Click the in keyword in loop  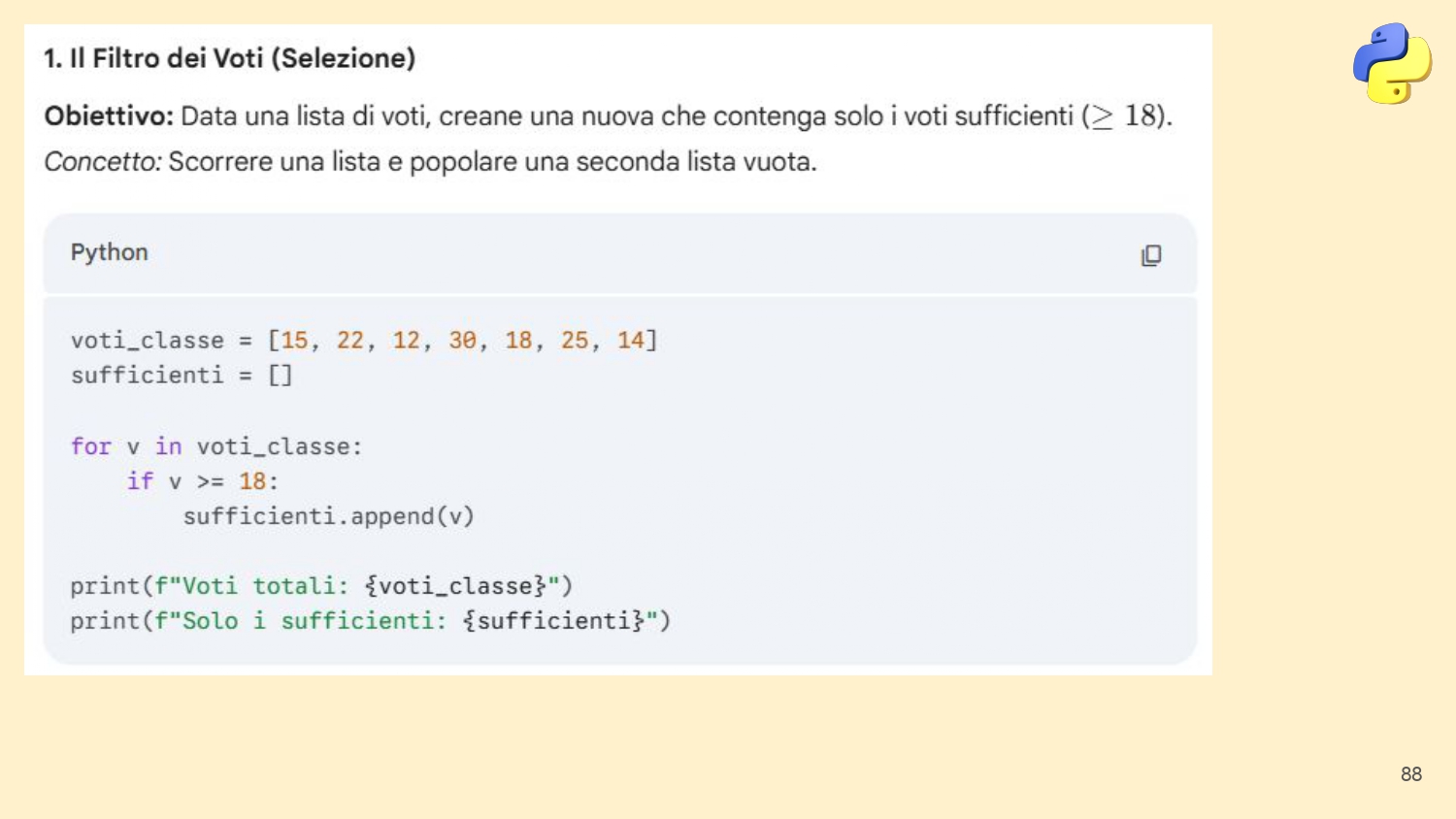point(169,446)
